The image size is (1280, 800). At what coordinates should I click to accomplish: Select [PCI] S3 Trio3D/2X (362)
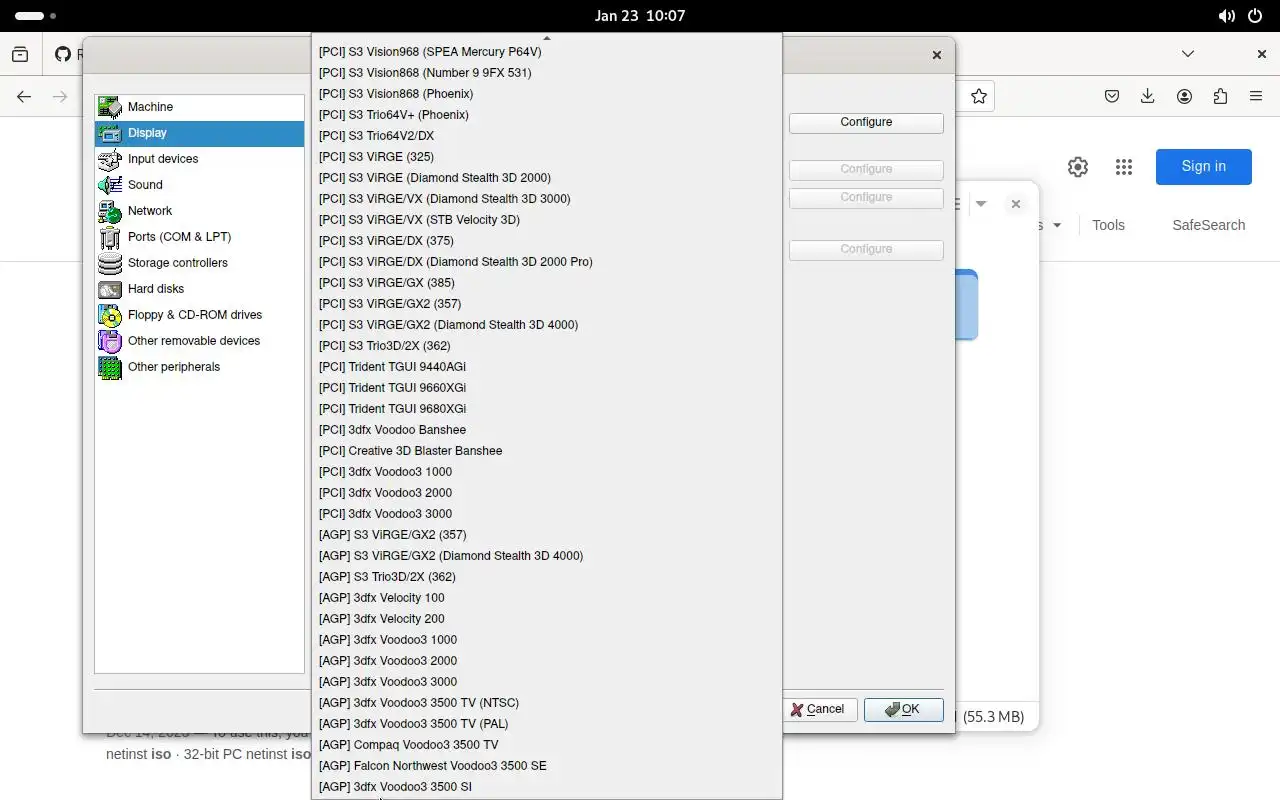pos(547,346)
